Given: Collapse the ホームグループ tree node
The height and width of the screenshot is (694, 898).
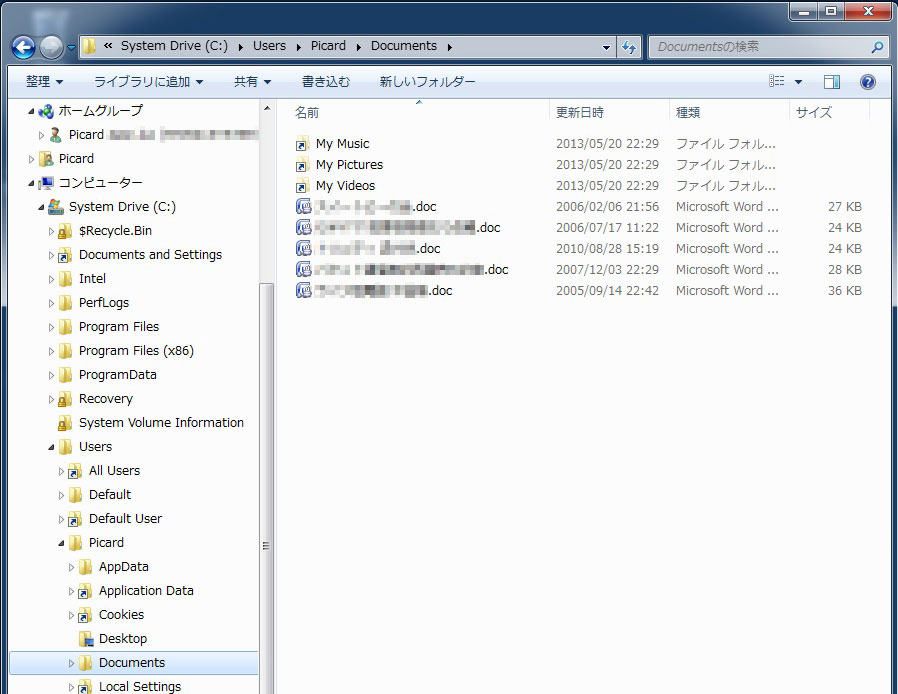Looking at the screenshot, I should coord(31,111).
